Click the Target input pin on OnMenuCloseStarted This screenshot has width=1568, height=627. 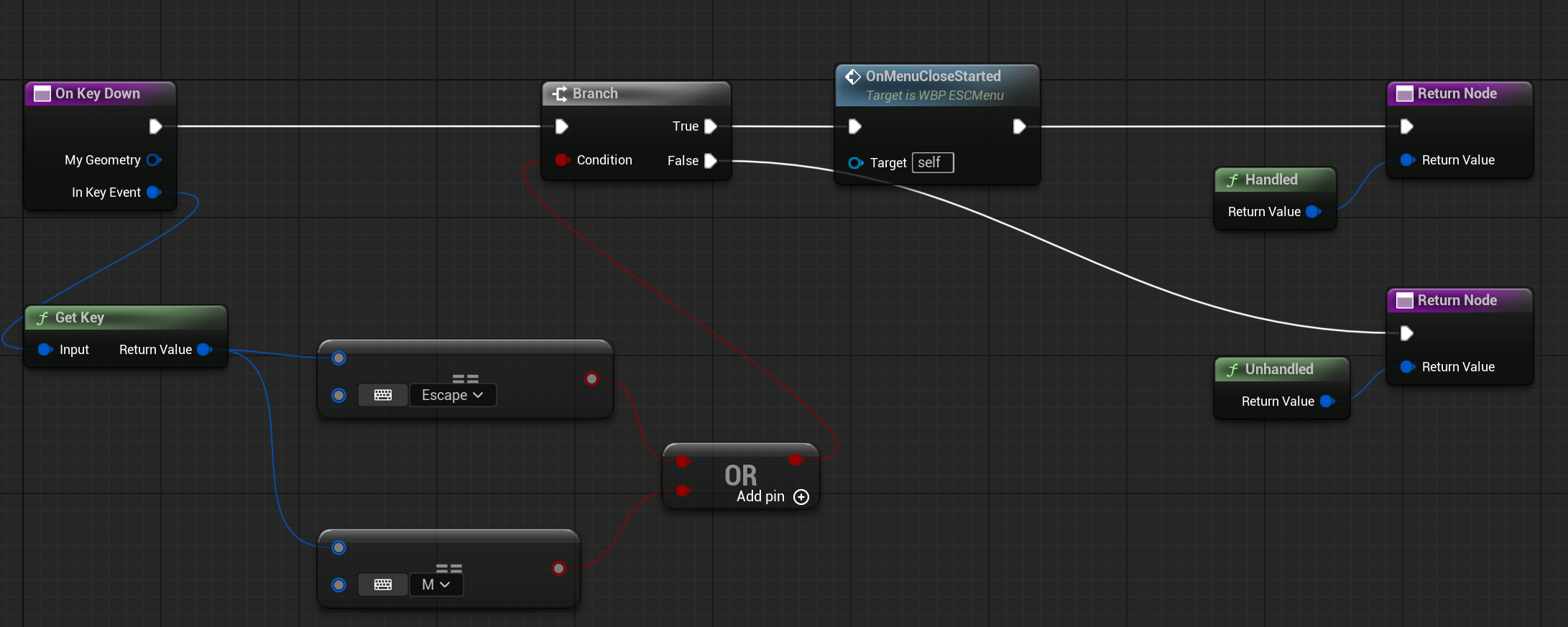click(855, 163)
